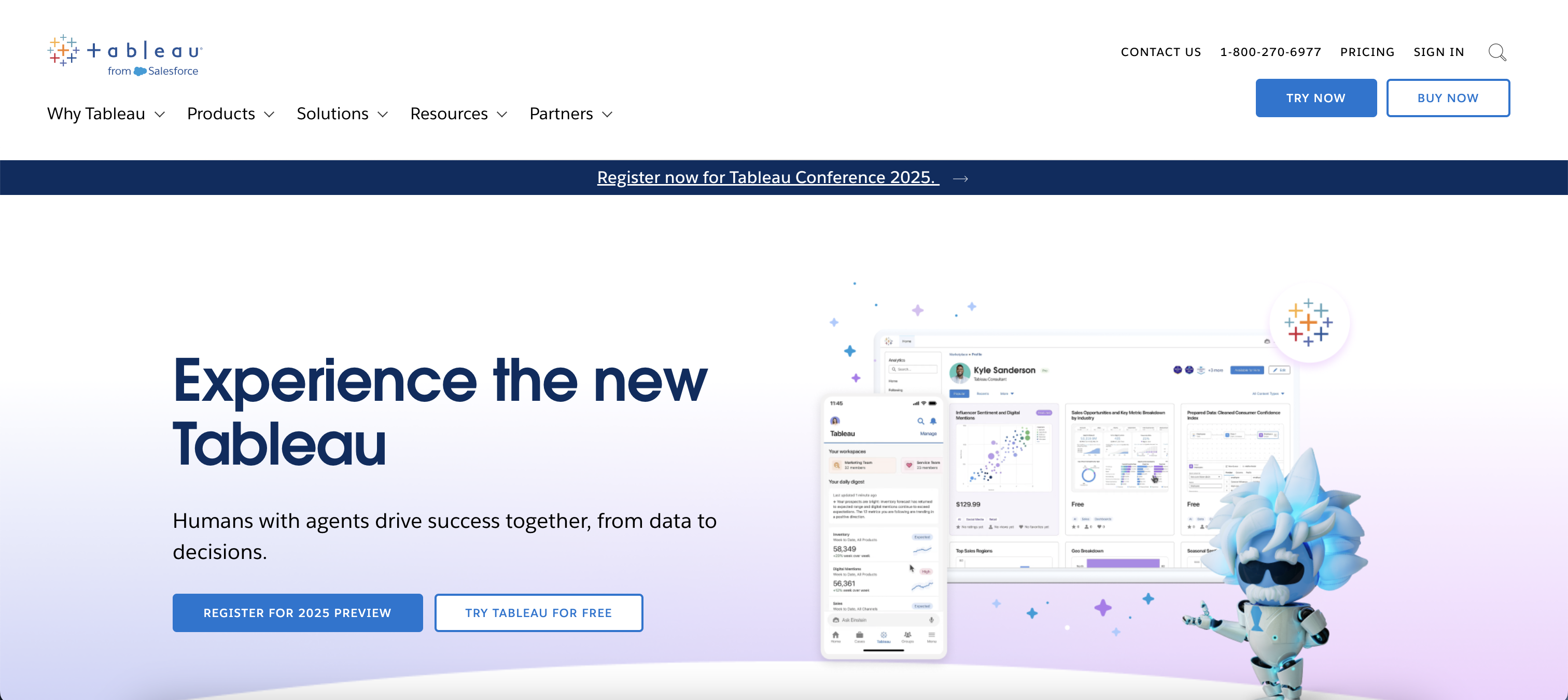Screen dimensions: 1568x700
Task: Click the arrow after conference banner text
Action: (960, 178)
